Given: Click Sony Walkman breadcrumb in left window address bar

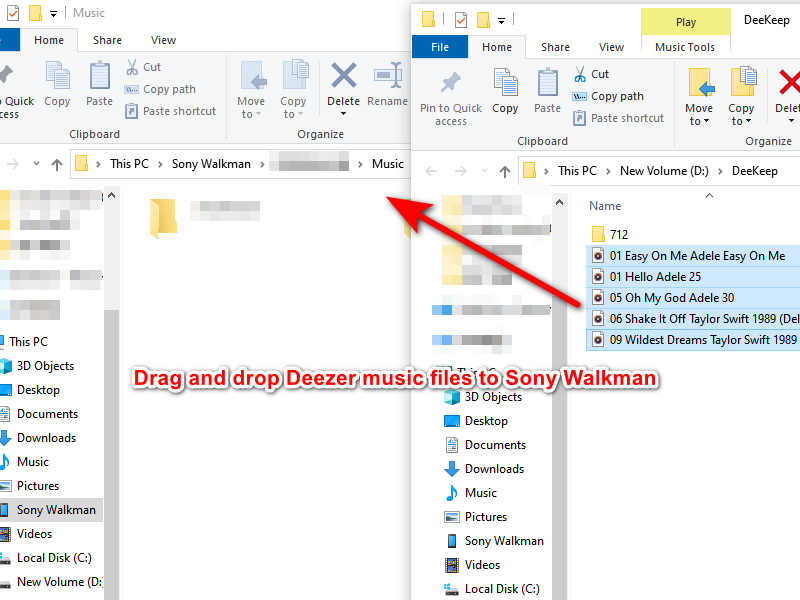Looking at the screenshot, I should tap(211, 164).
